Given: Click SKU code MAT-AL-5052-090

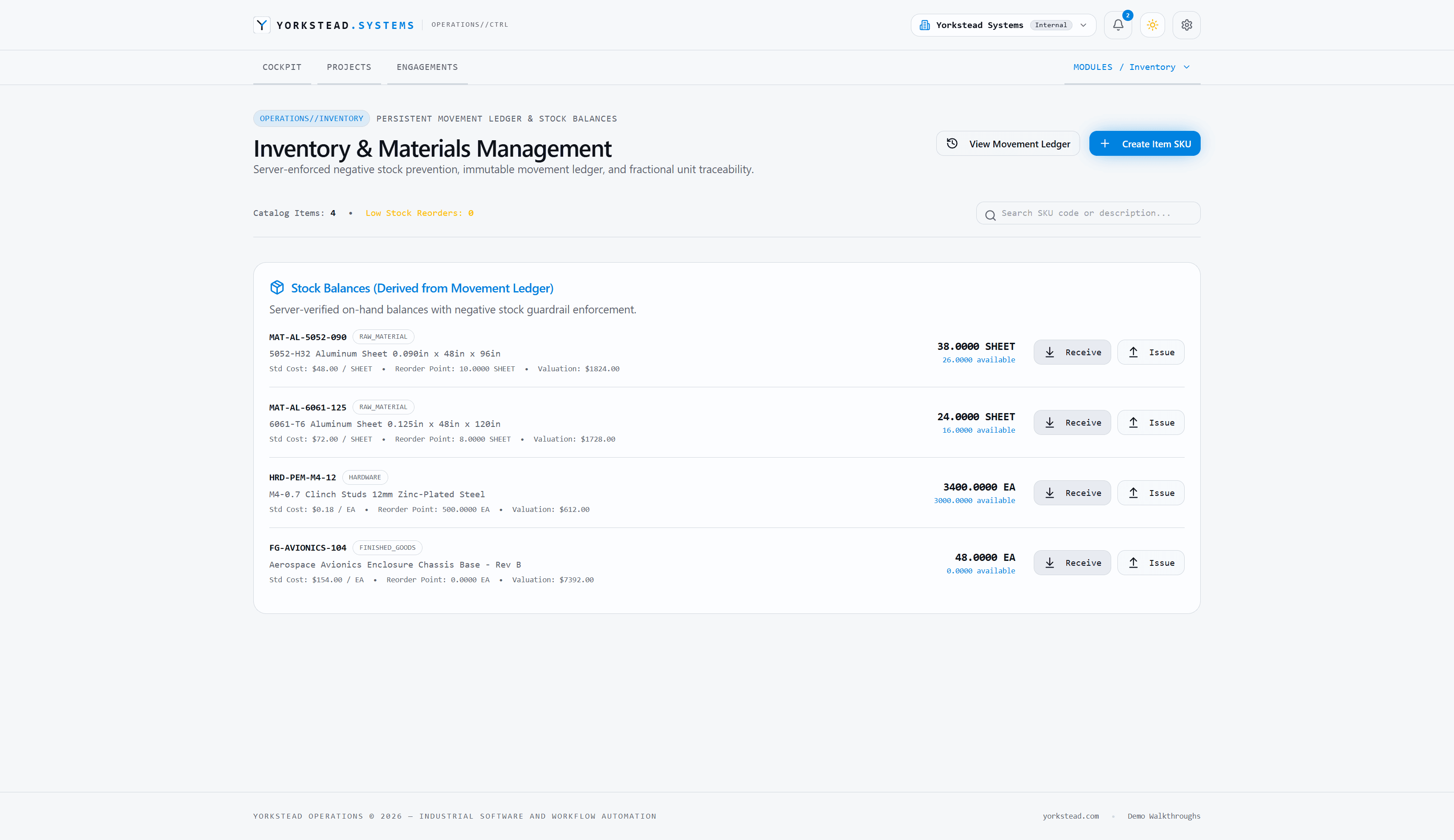Looking at the screenshot, I should [308, 337].
